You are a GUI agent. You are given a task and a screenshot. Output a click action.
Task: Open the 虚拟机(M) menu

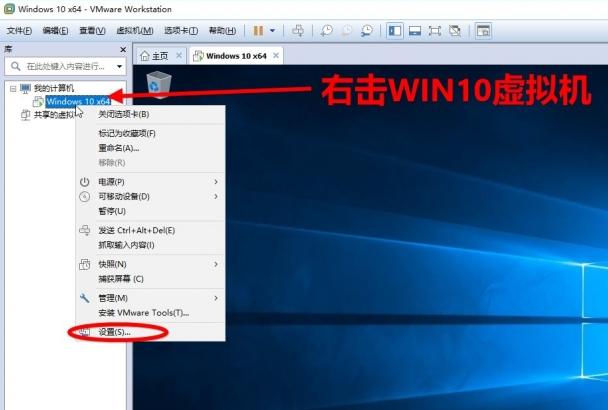tap(135, 31)
